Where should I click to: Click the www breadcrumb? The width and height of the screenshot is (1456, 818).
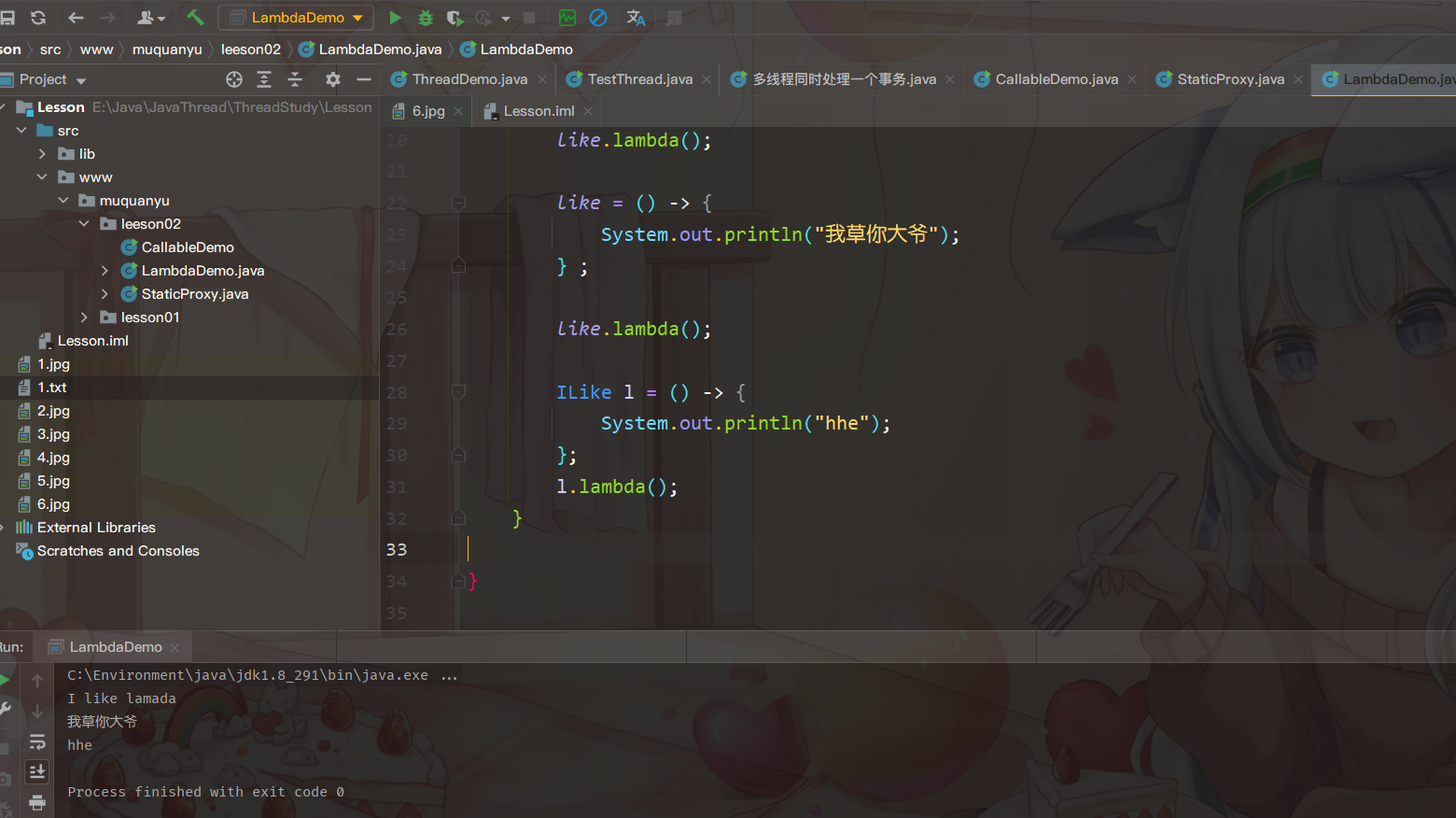pos(96,49)
